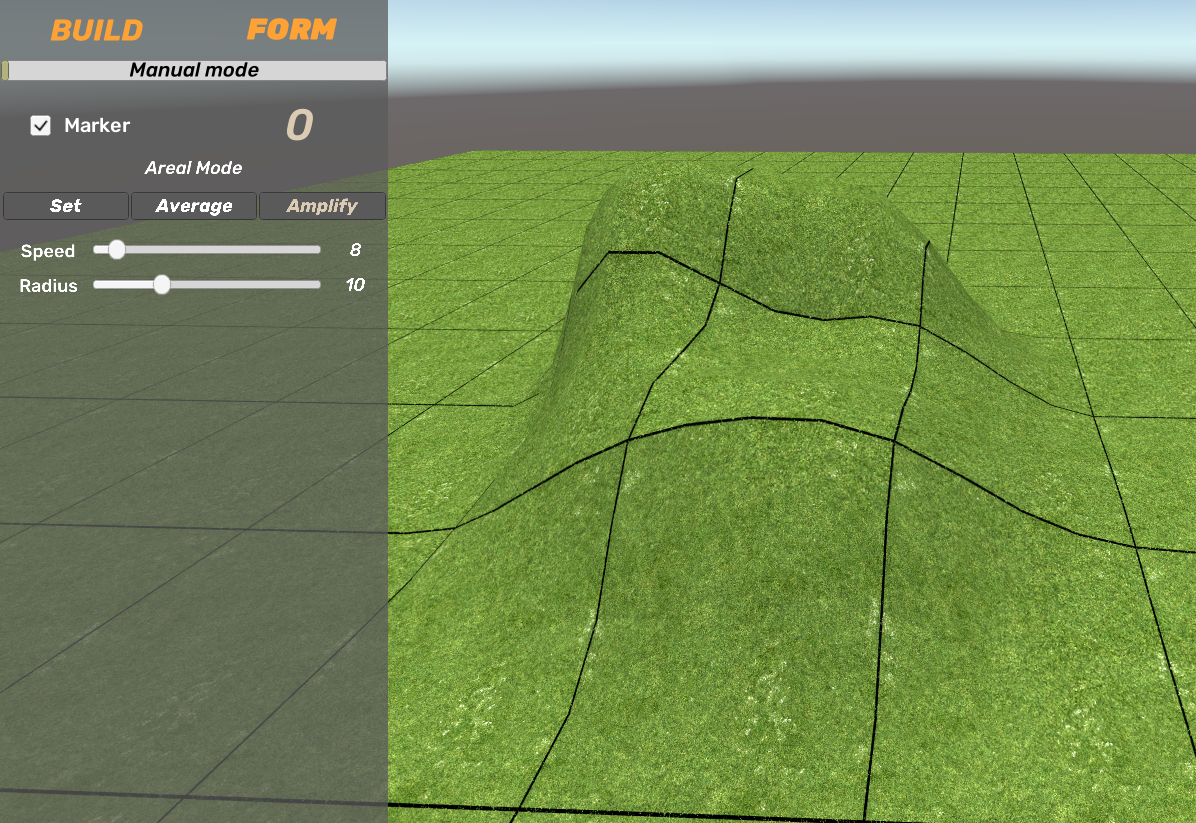Switch to the FORM tab
Image resolution: width=1196 pixels, height=823 pixels.
pos(291,30)
